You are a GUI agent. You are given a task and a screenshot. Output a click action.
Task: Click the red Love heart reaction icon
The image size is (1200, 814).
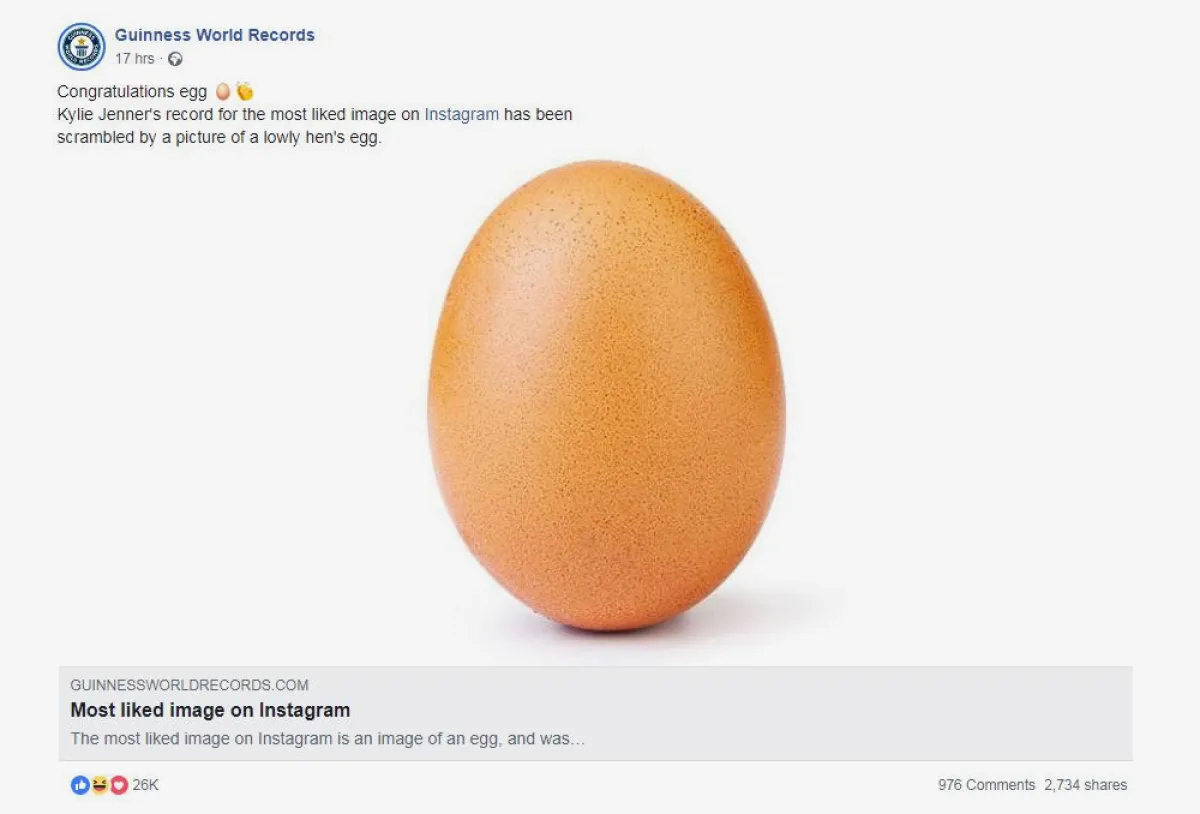[118, 785]
